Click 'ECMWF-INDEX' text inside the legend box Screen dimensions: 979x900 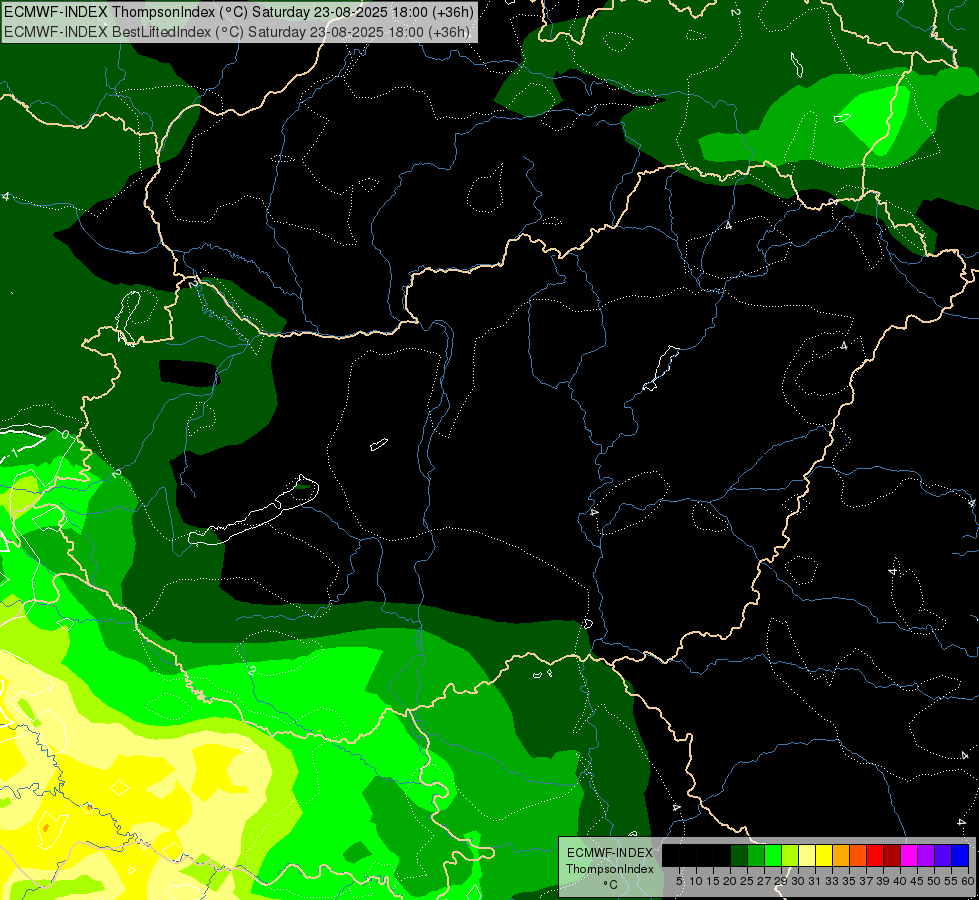click(609, 853)
